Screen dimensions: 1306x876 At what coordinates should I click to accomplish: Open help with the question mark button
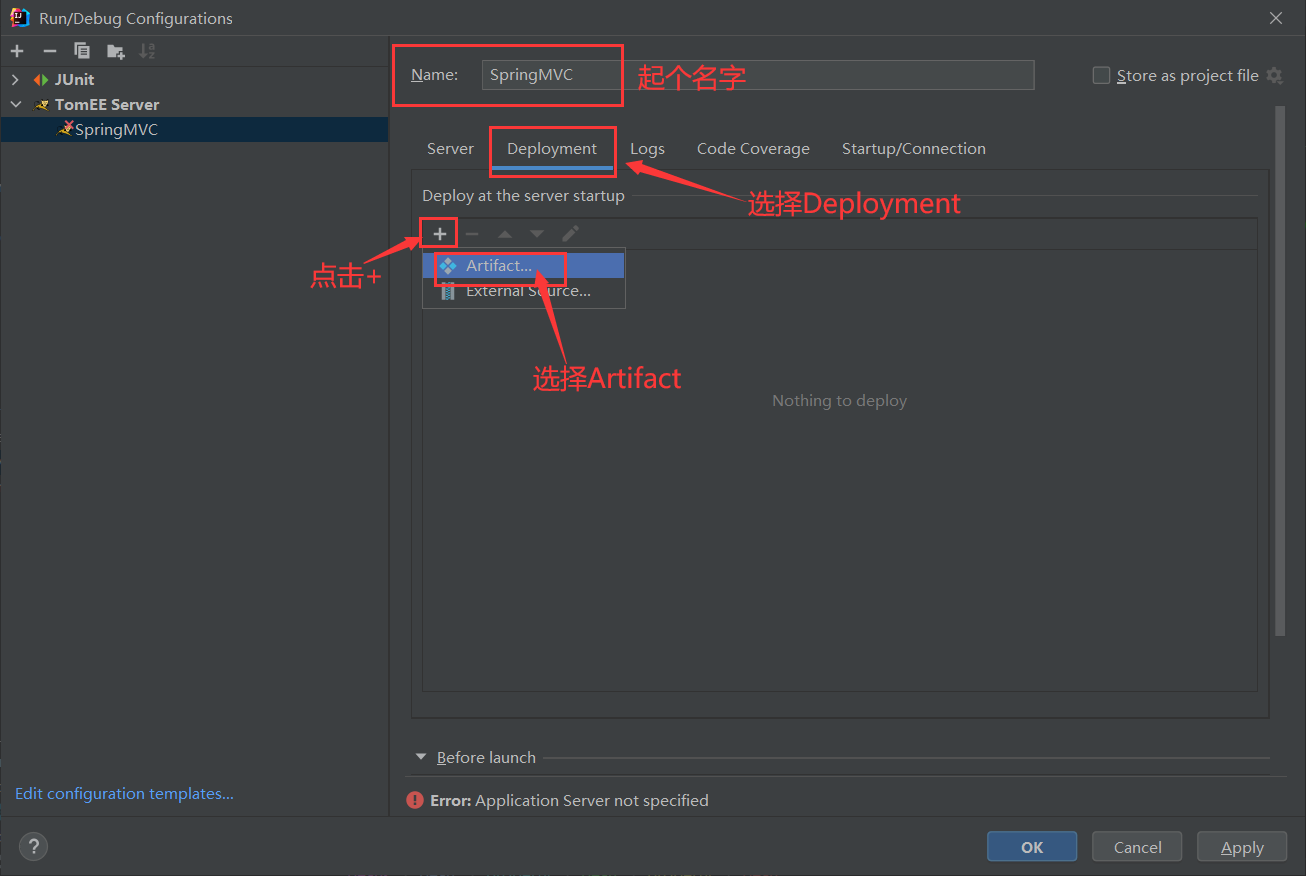(33, 846)
